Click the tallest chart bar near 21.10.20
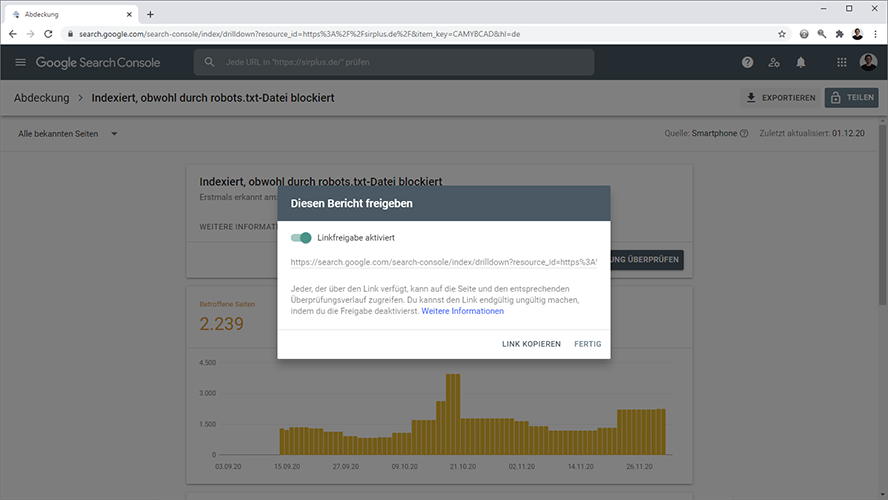The height and width of the screenshot is (500, 888). click(x=452, y=414)
